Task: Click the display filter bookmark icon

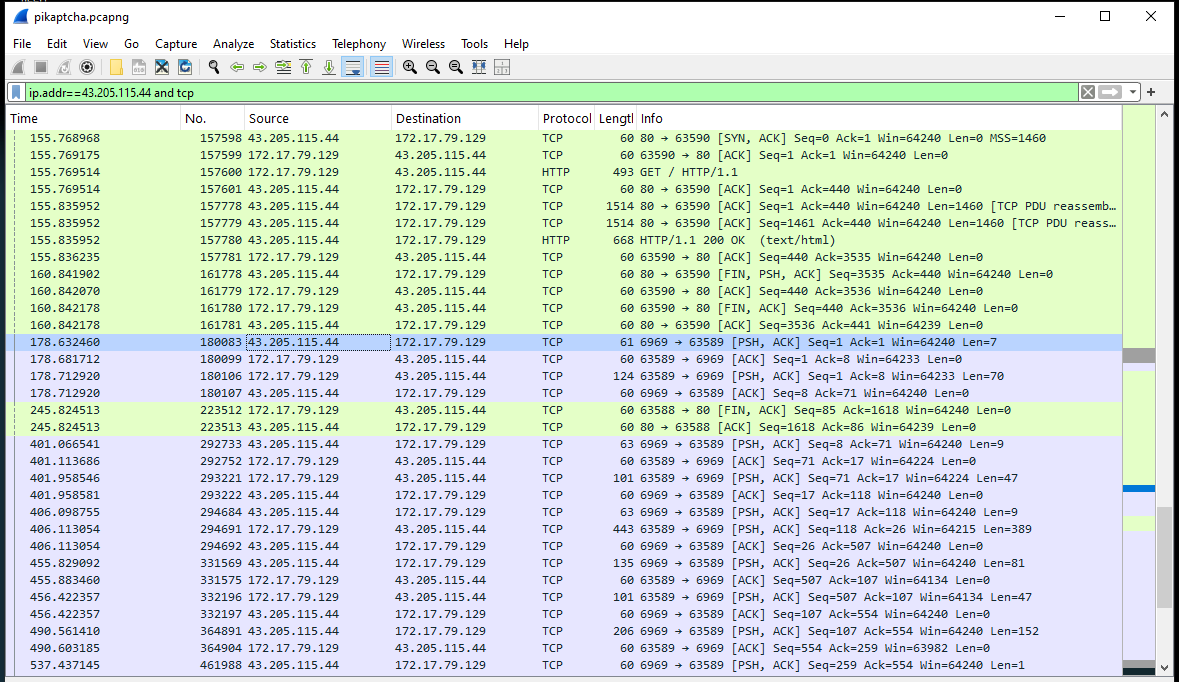Action: [16, 92]
